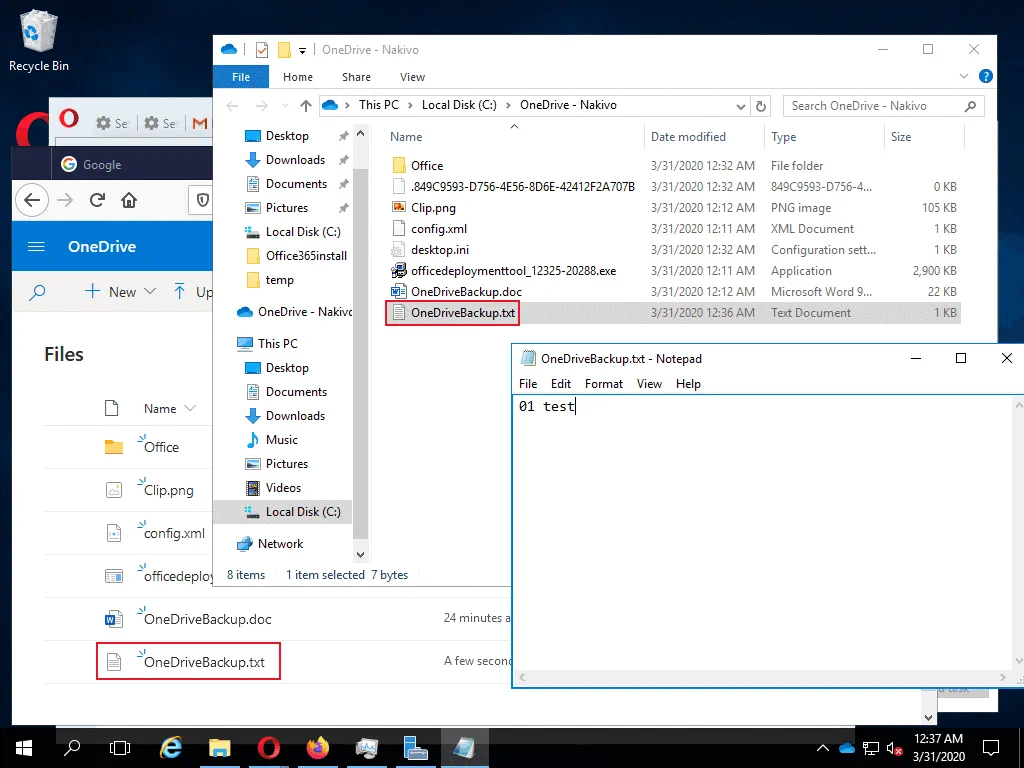Open the Windows Start menu
1024x768 pixels.
point(23,747)
